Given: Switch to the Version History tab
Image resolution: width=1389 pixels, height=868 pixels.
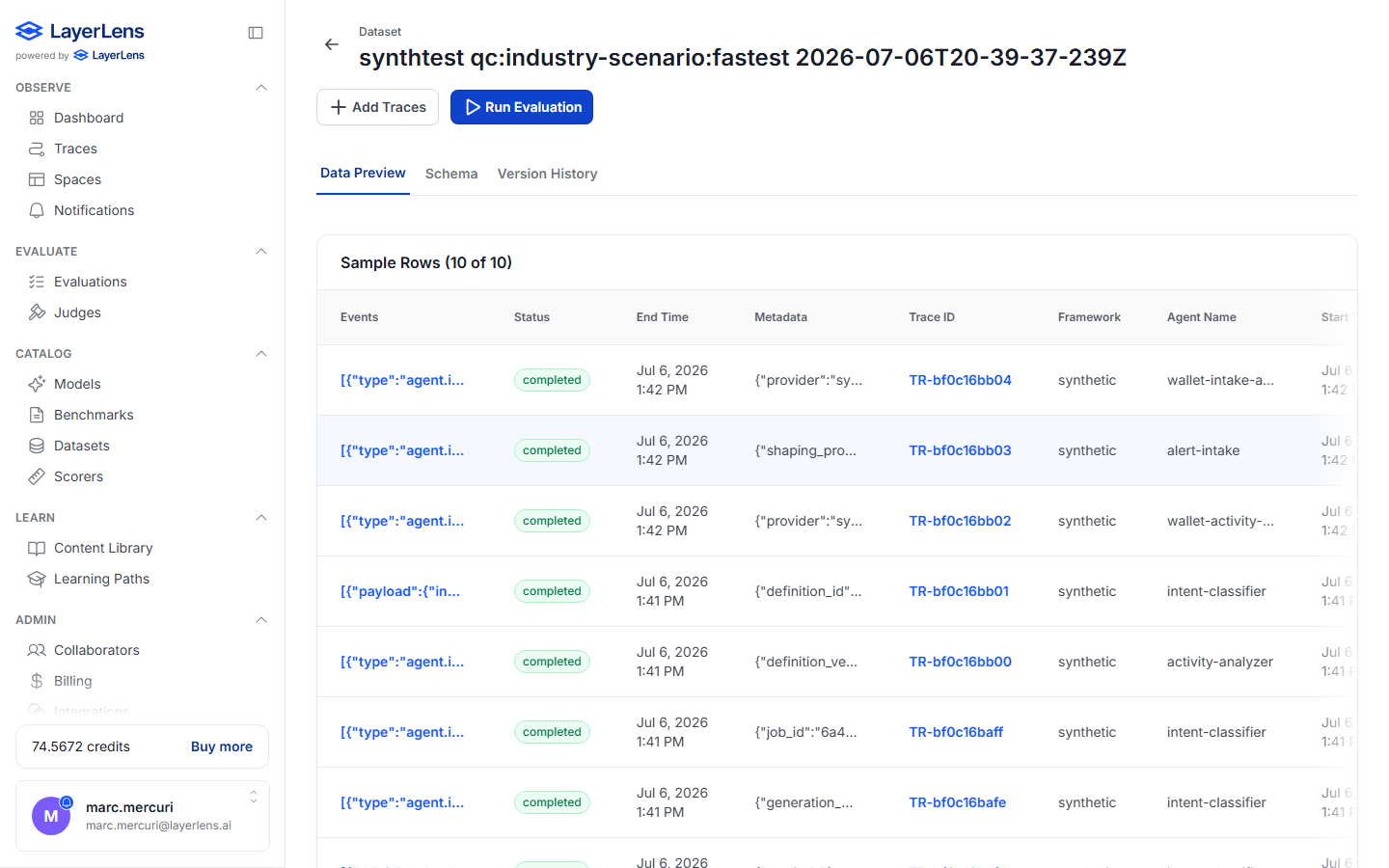Looking at the screenshot, I should click(547, 174).
